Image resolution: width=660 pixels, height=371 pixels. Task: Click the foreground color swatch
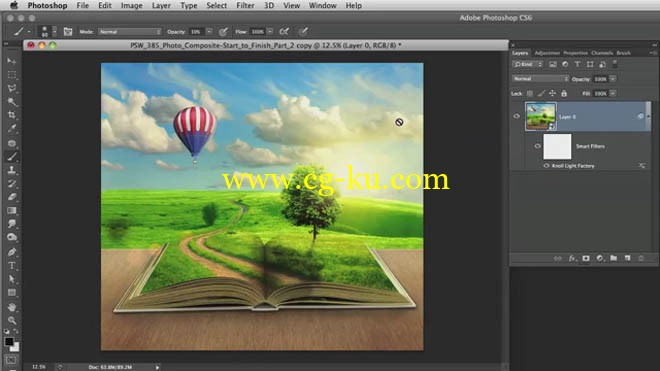(x=8, y=342)
